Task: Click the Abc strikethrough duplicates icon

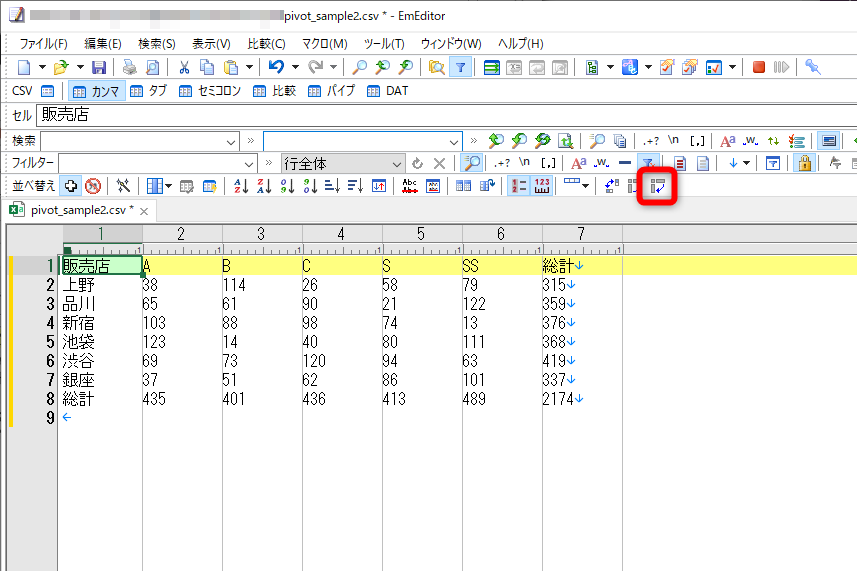Action: pyautogui.click(x=409, y=186)
